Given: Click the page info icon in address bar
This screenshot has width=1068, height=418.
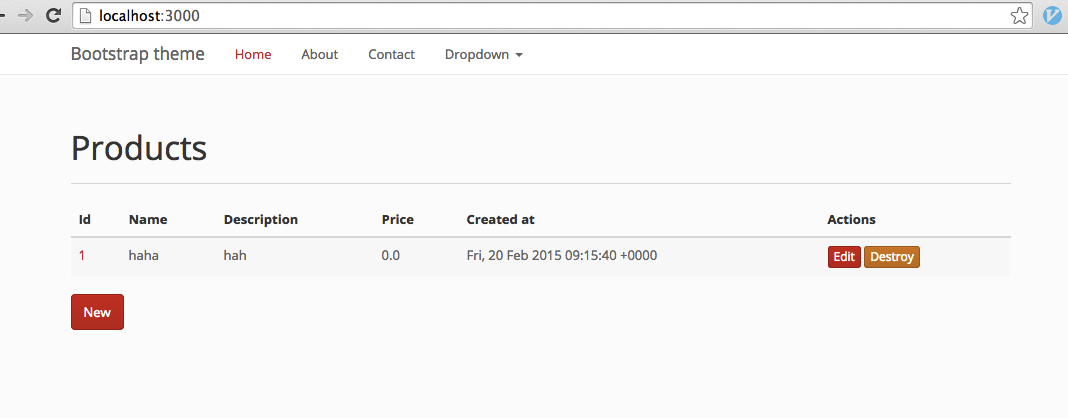Looking at the screenshot, I should (86, 16).
